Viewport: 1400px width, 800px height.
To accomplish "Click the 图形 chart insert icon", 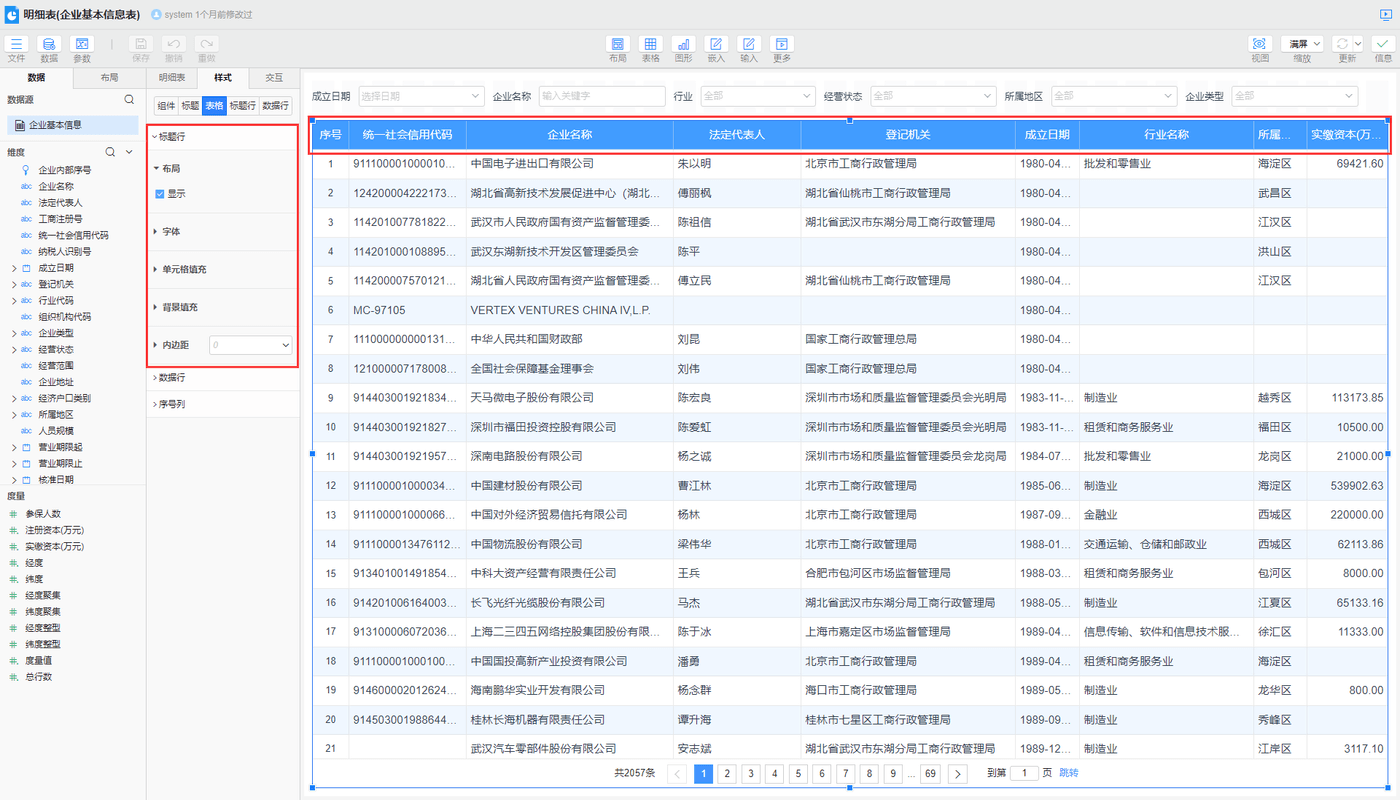I will click(x=683, y=45).
